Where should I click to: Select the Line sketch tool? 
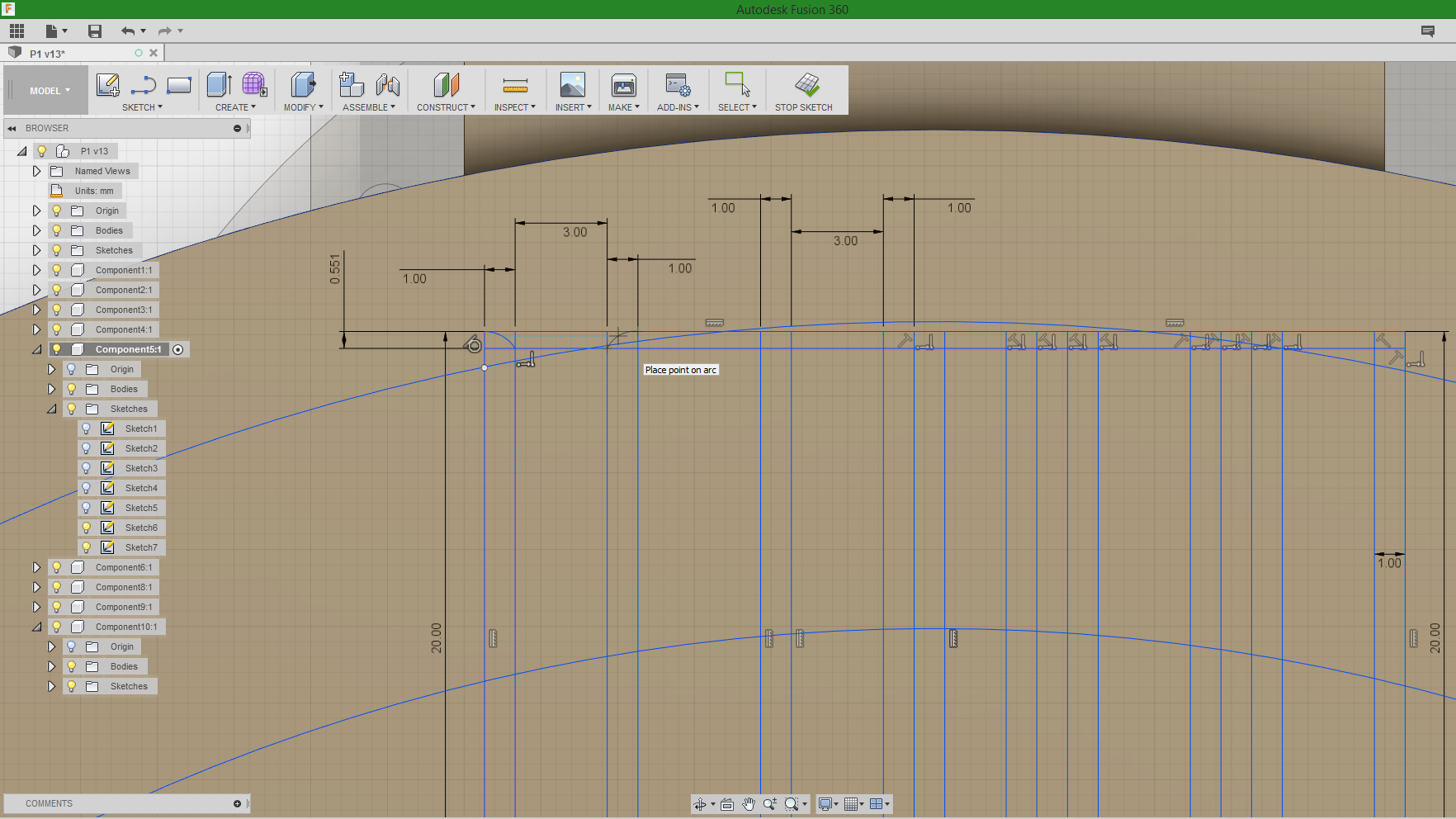click(x=144, y=85)
